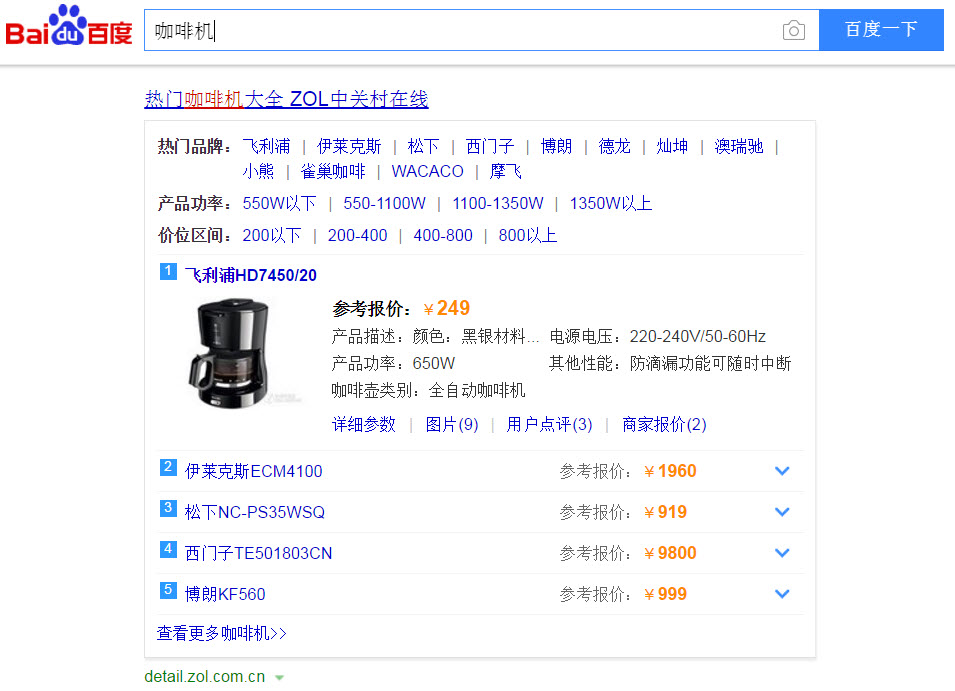
Task: Click price ¥999 for 博朗KF560
Action: (x=665, y=594)
